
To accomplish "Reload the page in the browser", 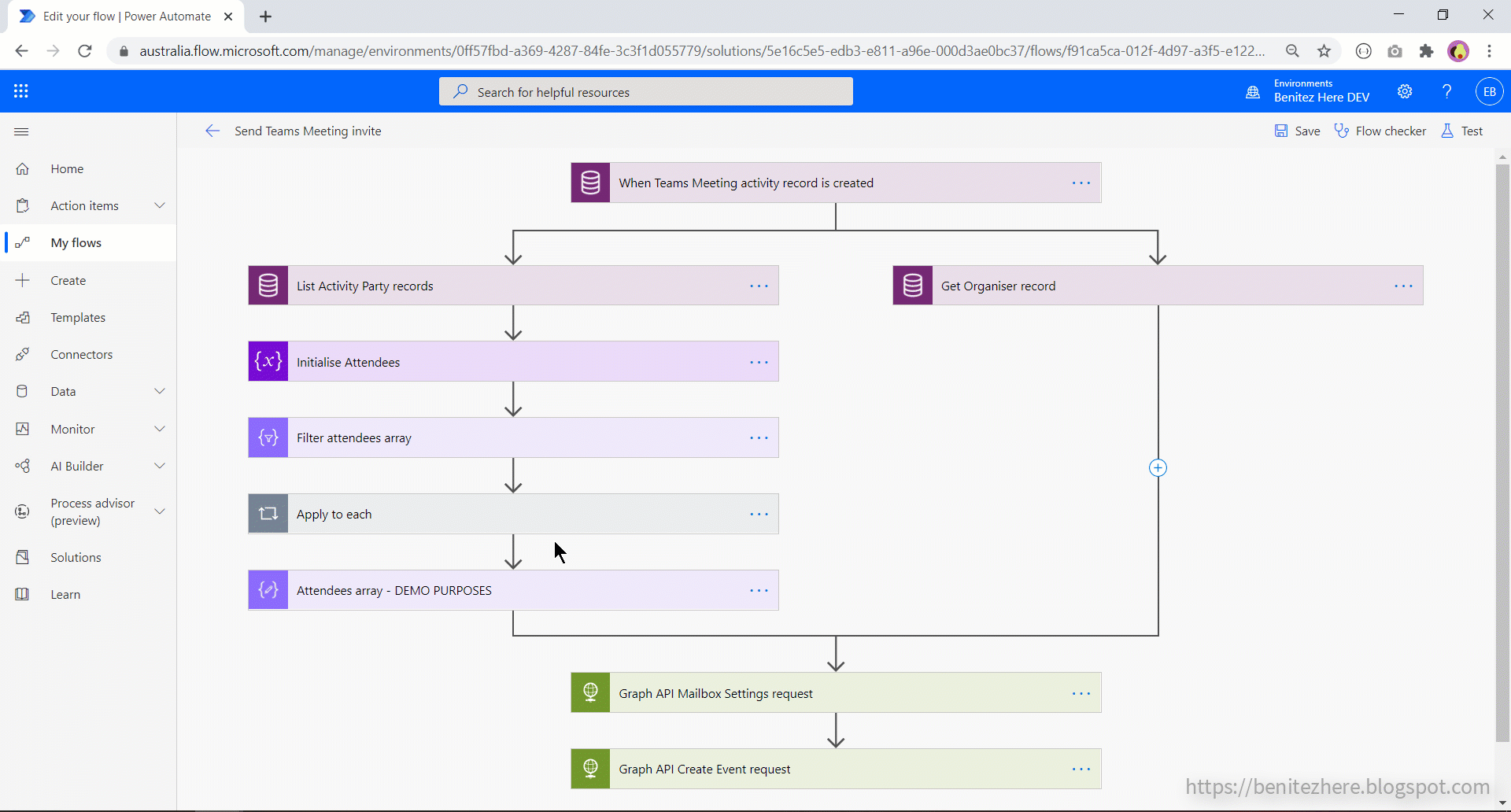I will [x=85, y=51].
